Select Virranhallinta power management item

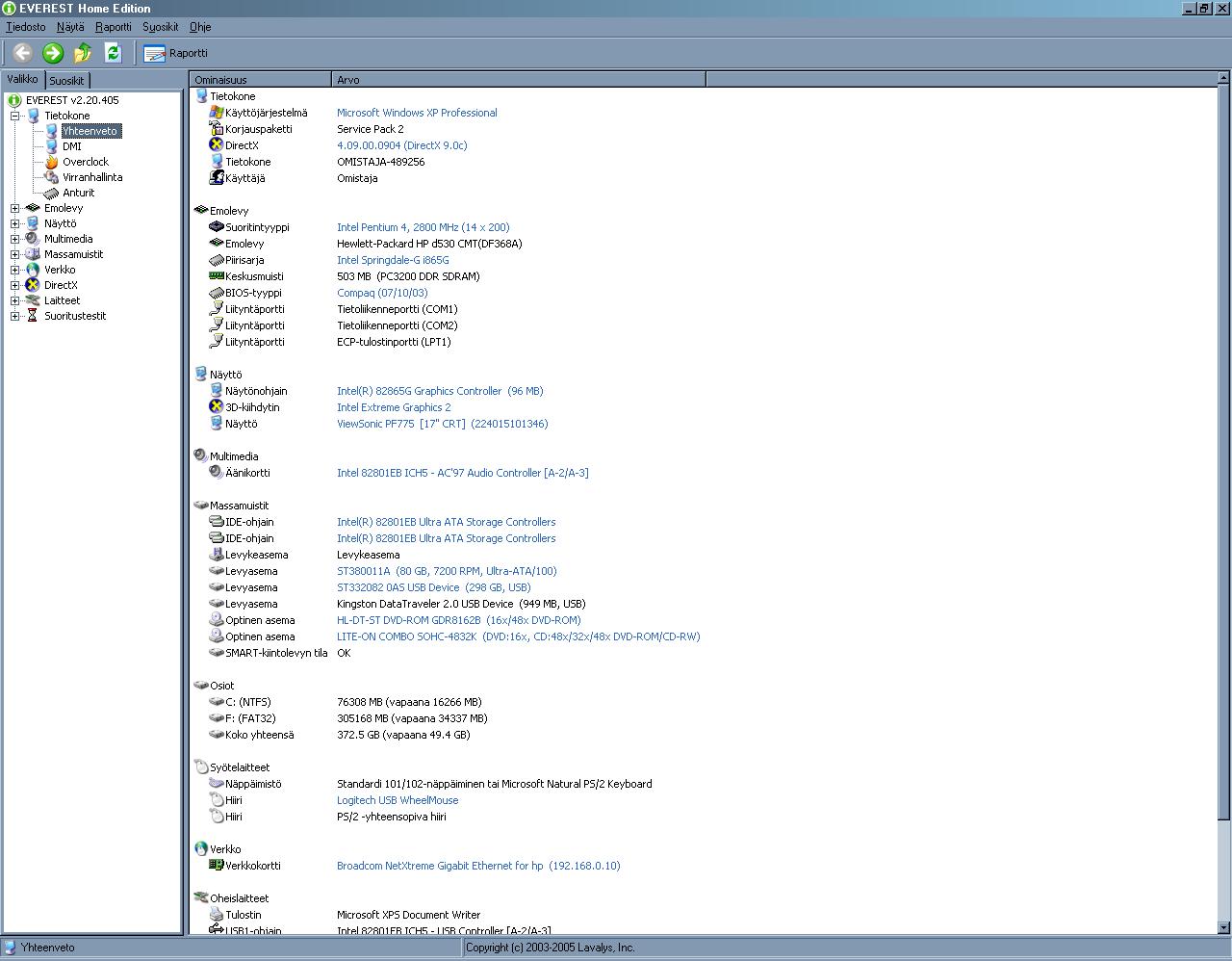91,177
